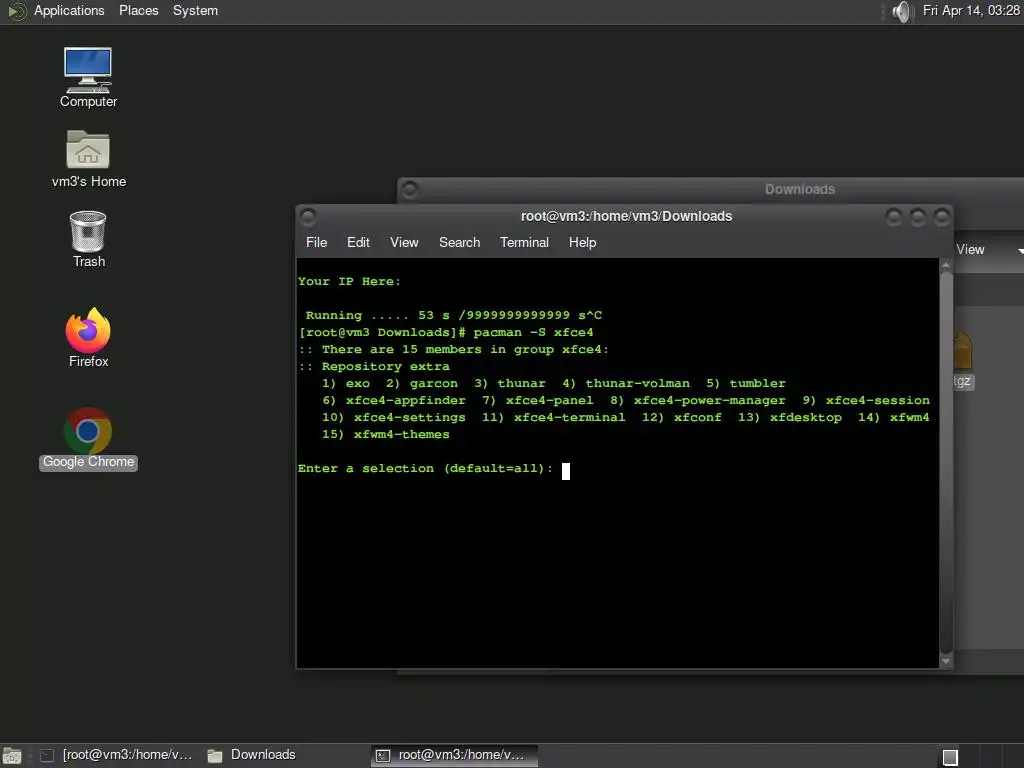Open the terminal Edit menu
This screenshot has width=1024, height=768.
[358, 243]
